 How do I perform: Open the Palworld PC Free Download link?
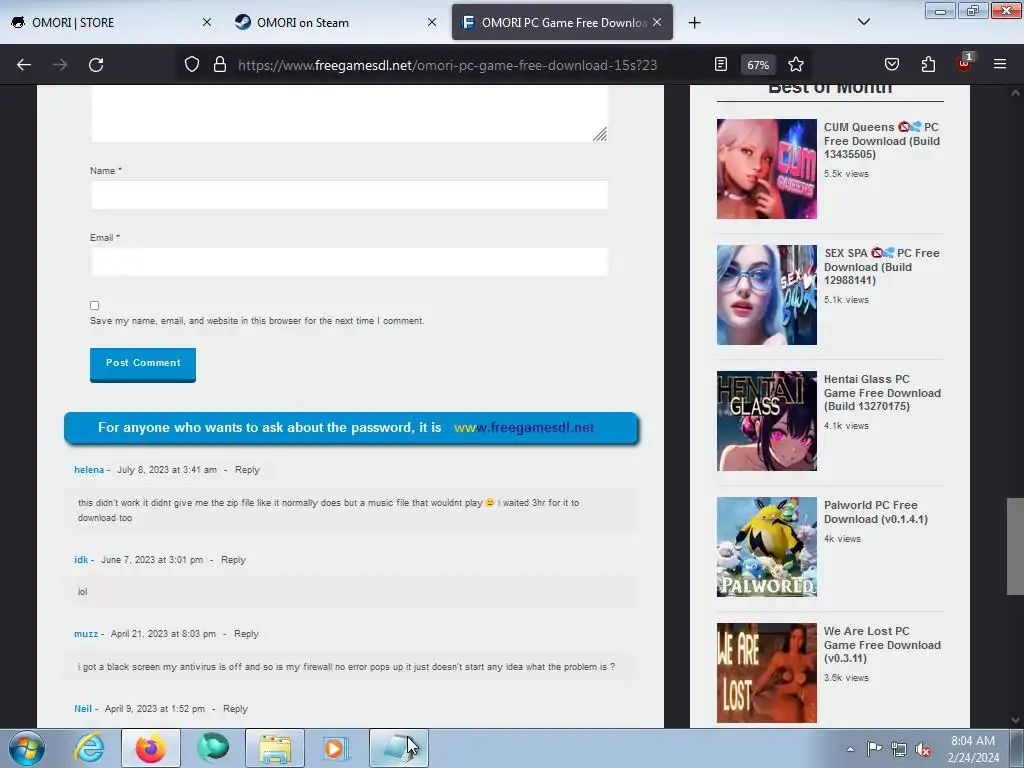(x=875, y=512)
